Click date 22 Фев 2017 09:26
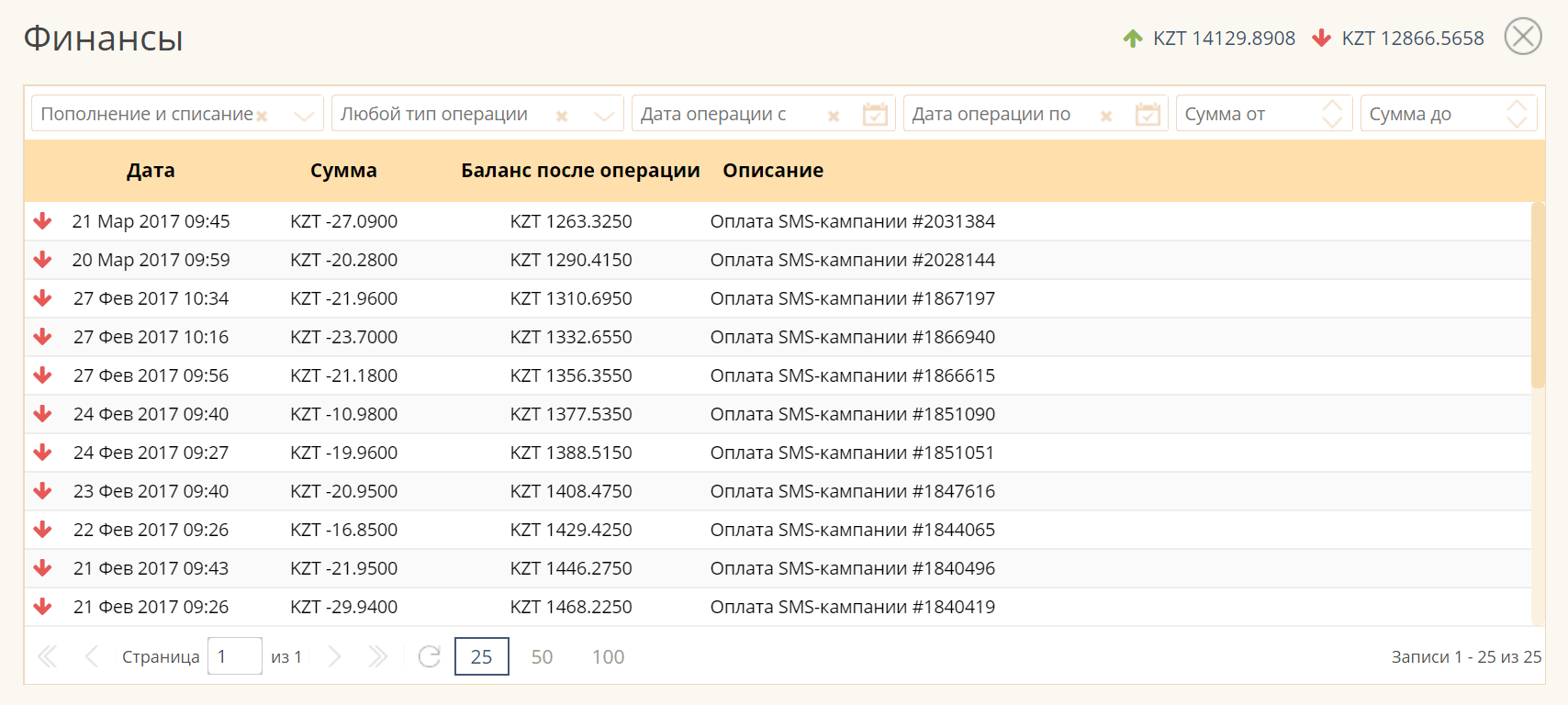1568x705 pixels. click(151, 530)
